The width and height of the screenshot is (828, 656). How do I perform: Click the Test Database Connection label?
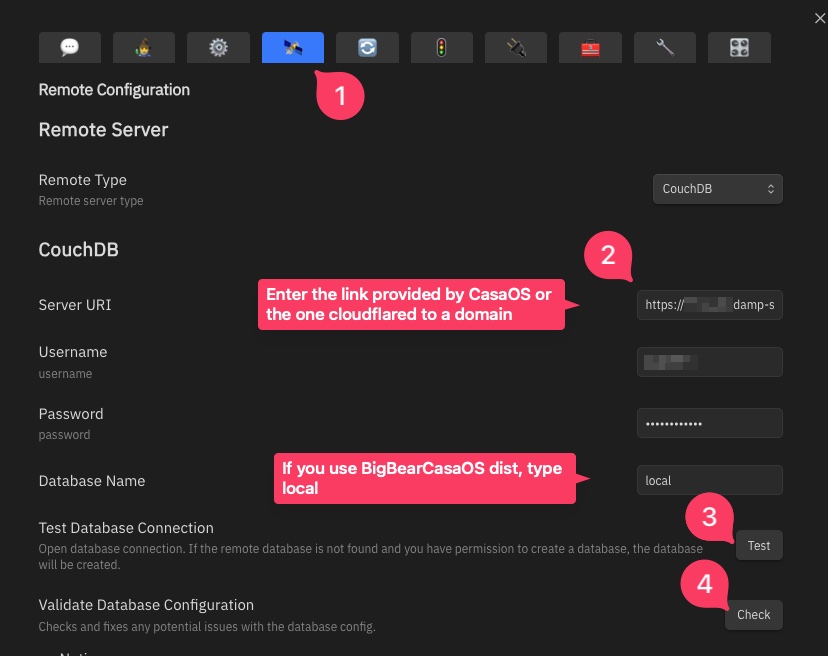pos(126,528)
